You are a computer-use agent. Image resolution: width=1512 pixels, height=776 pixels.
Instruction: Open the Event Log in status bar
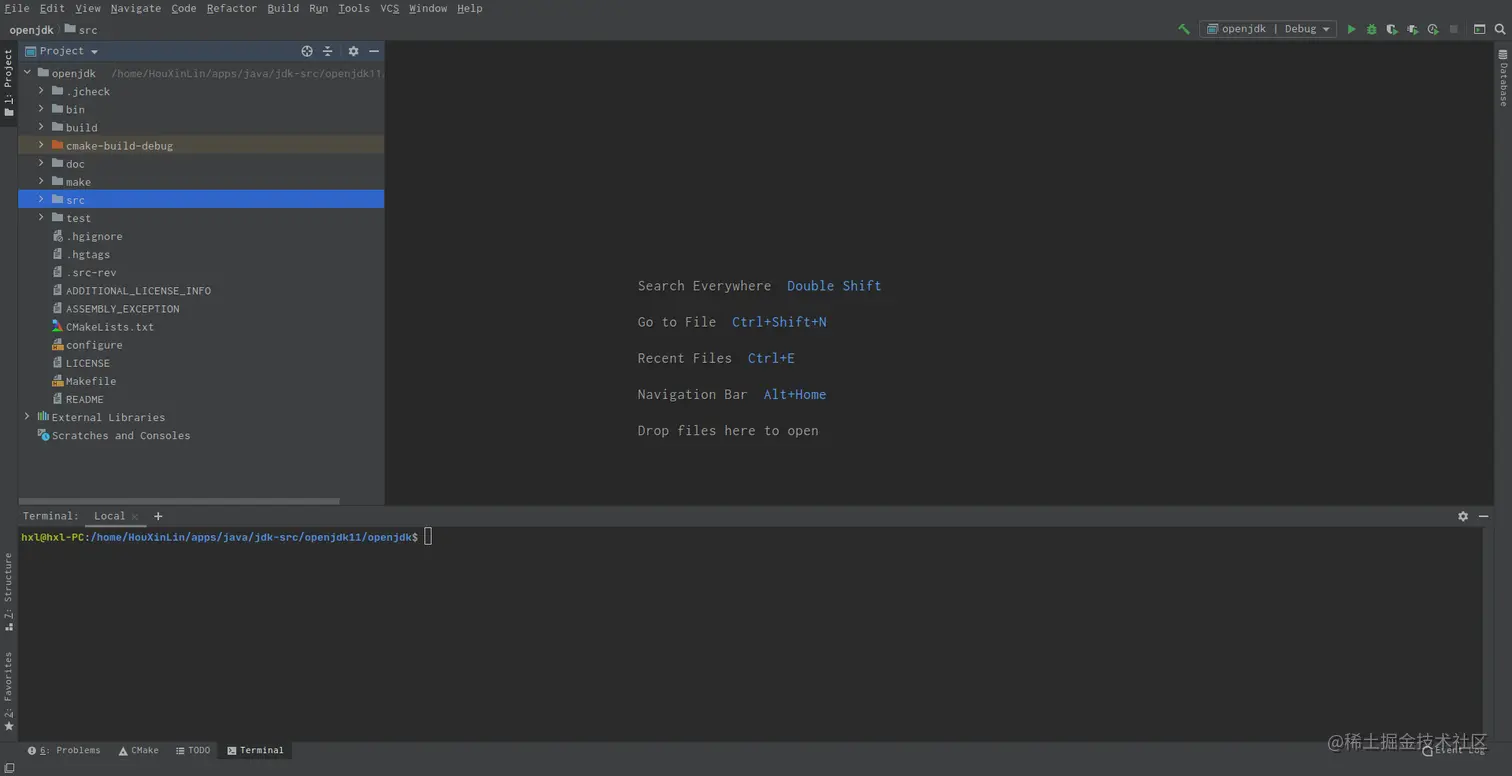point(1453,751)
